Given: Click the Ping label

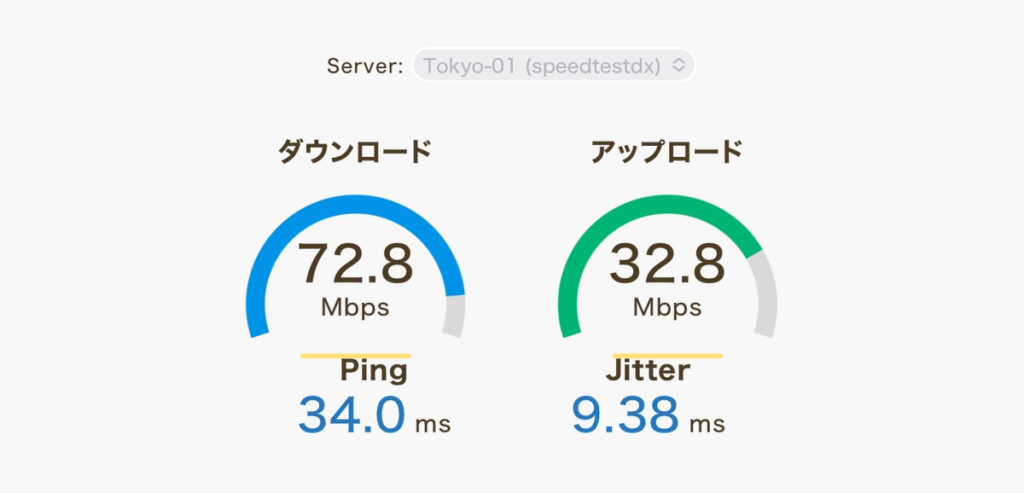Looking at the screenshot, I should click(x=374, y=372).
